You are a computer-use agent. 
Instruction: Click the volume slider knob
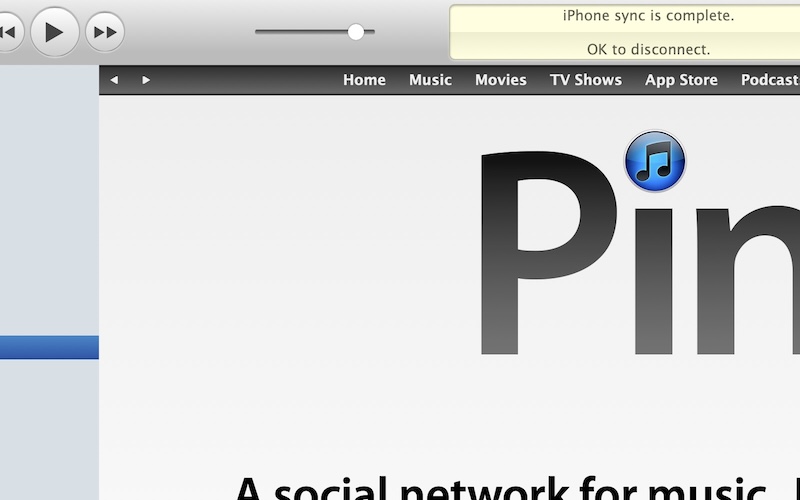(x=356, y=32)
